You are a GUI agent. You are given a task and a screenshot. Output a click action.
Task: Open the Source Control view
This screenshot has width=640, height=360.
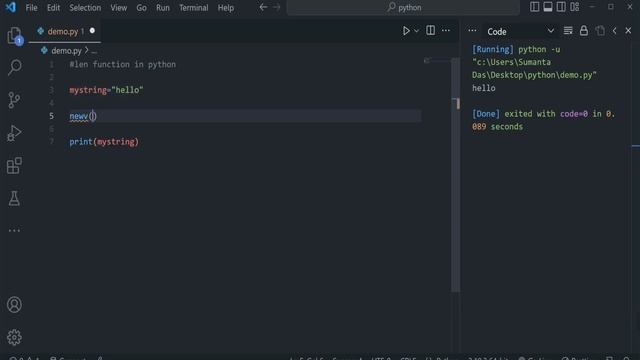(14, 100)
